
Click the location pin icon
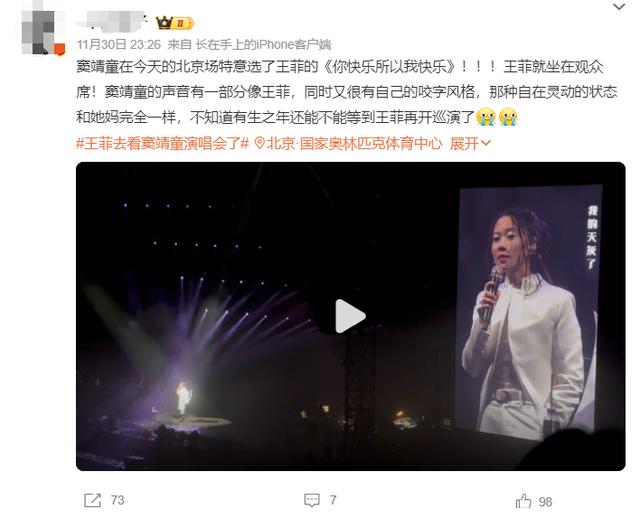[260, 144]
